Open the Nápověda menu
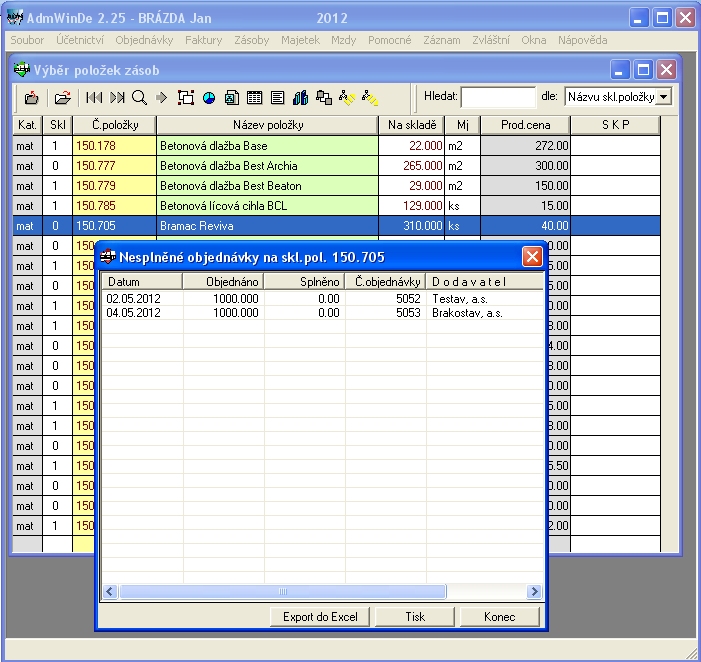701x662 pixels. (x=583, y=40)
